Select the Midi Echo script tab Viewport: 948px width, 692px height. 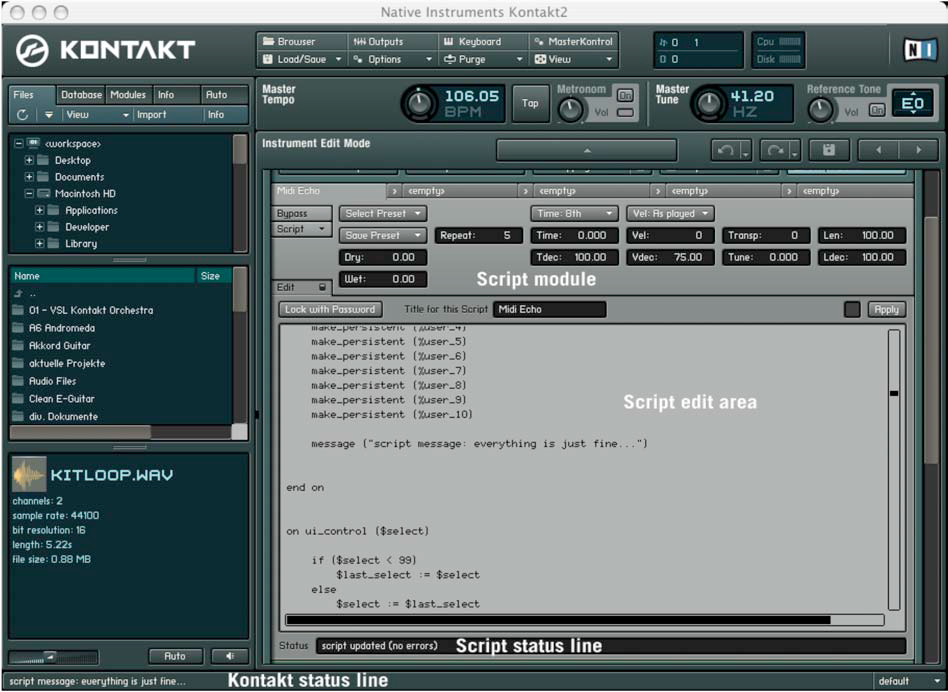tap(330, 191)
